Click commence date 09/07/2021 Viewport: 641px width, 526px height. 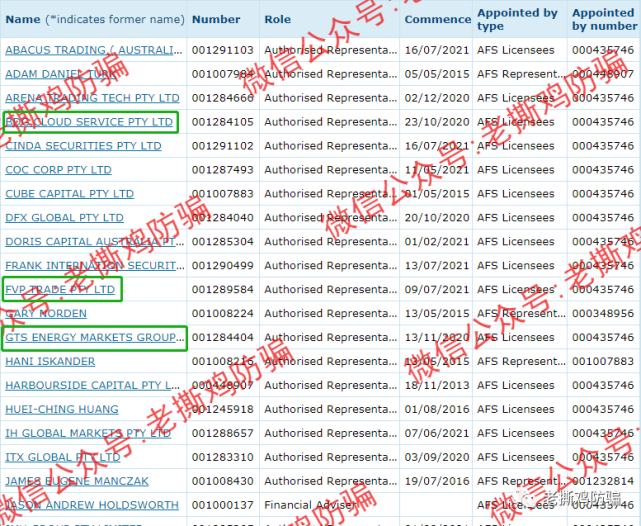tap(437, 289)
